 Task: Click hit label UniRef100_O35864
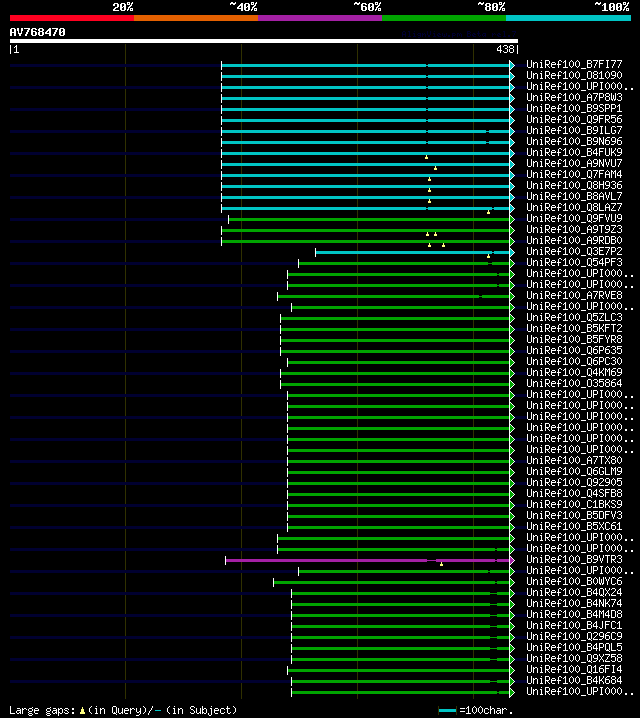click(574, 383)
